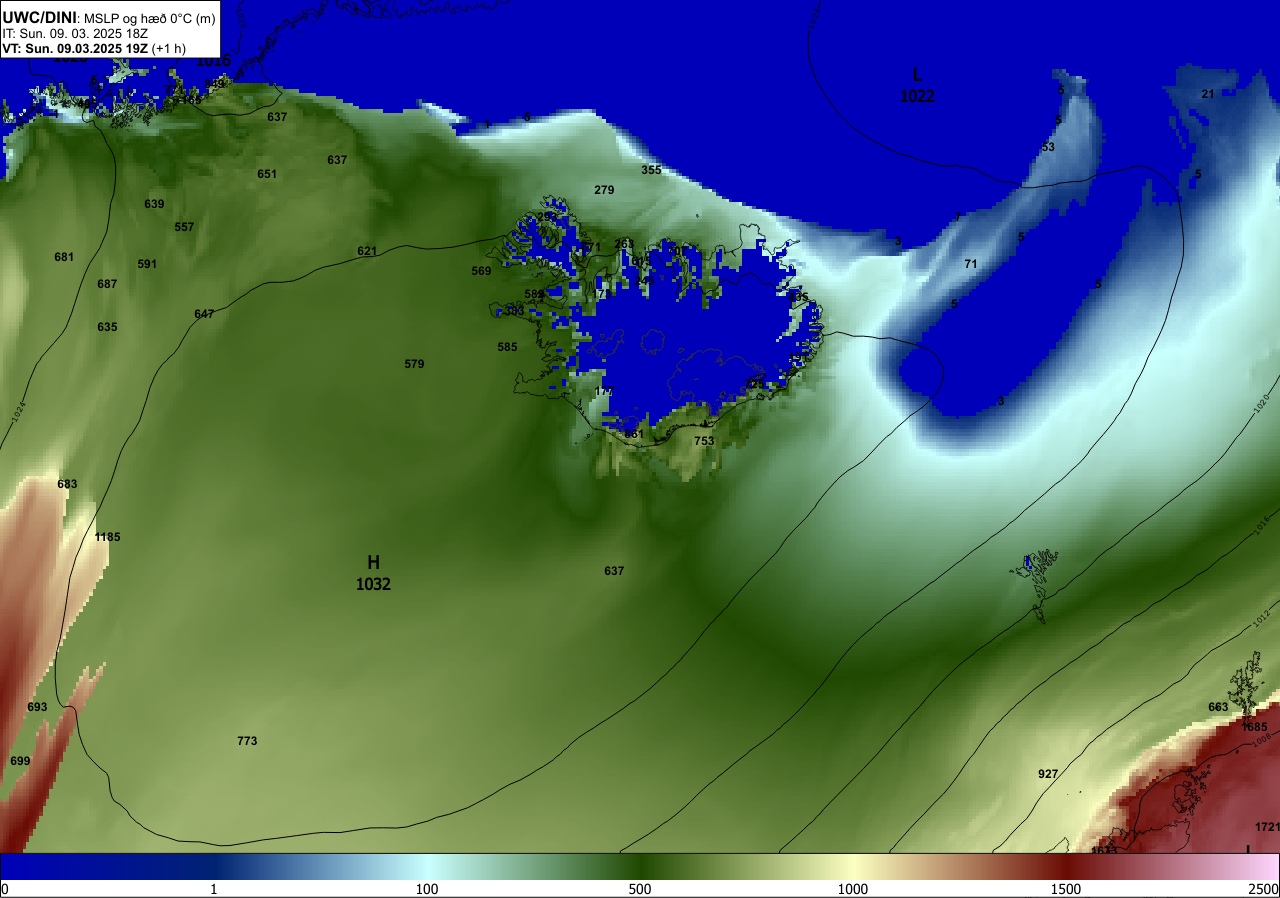Click the 635 height value

point(107,327)
